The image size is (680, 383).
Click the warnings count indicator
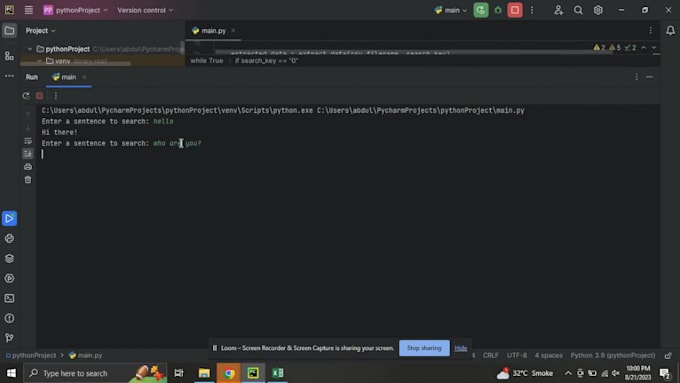click(599, 47)
